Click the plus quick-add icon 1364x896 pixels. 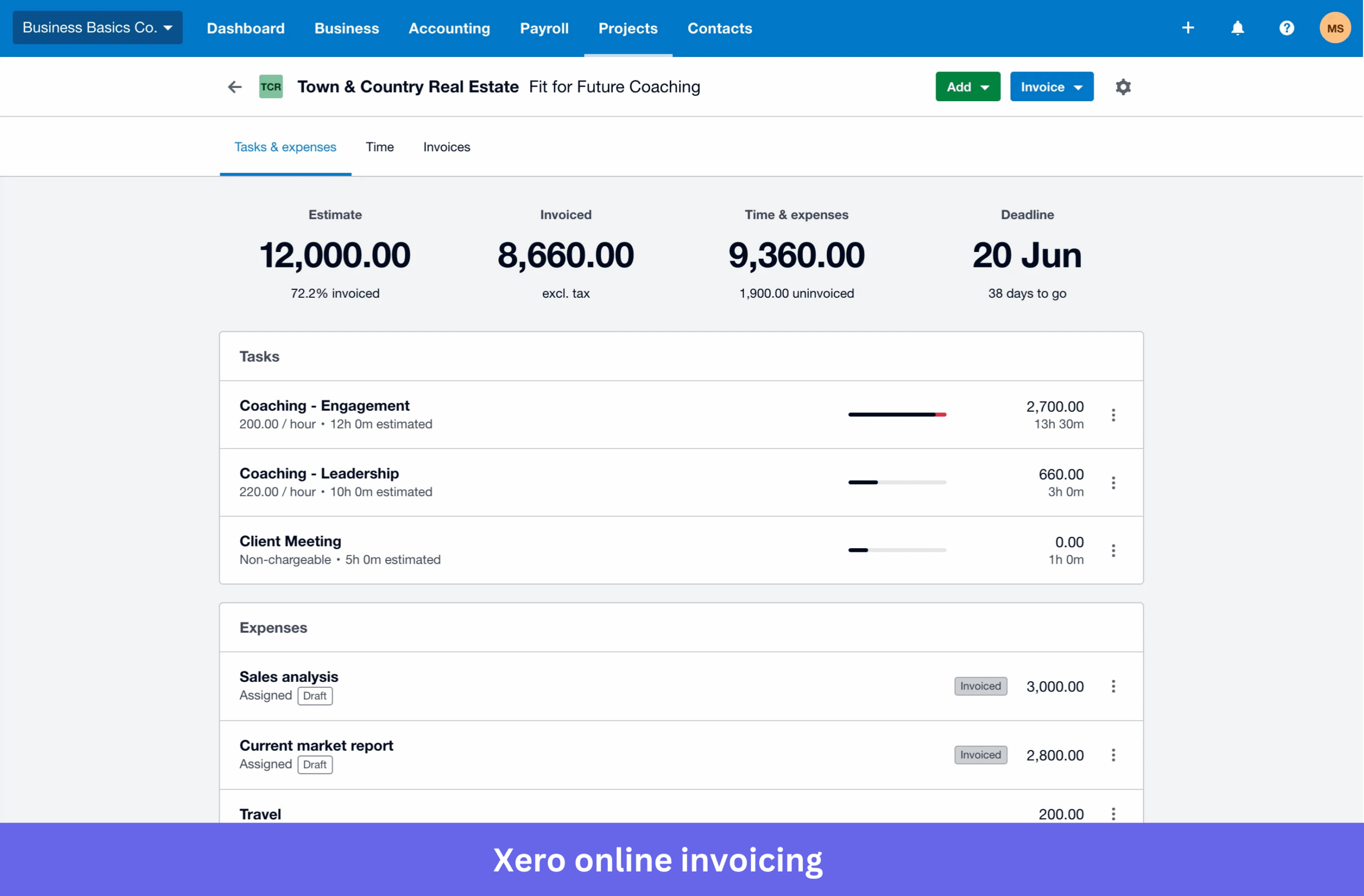[x=1188, y=28]
